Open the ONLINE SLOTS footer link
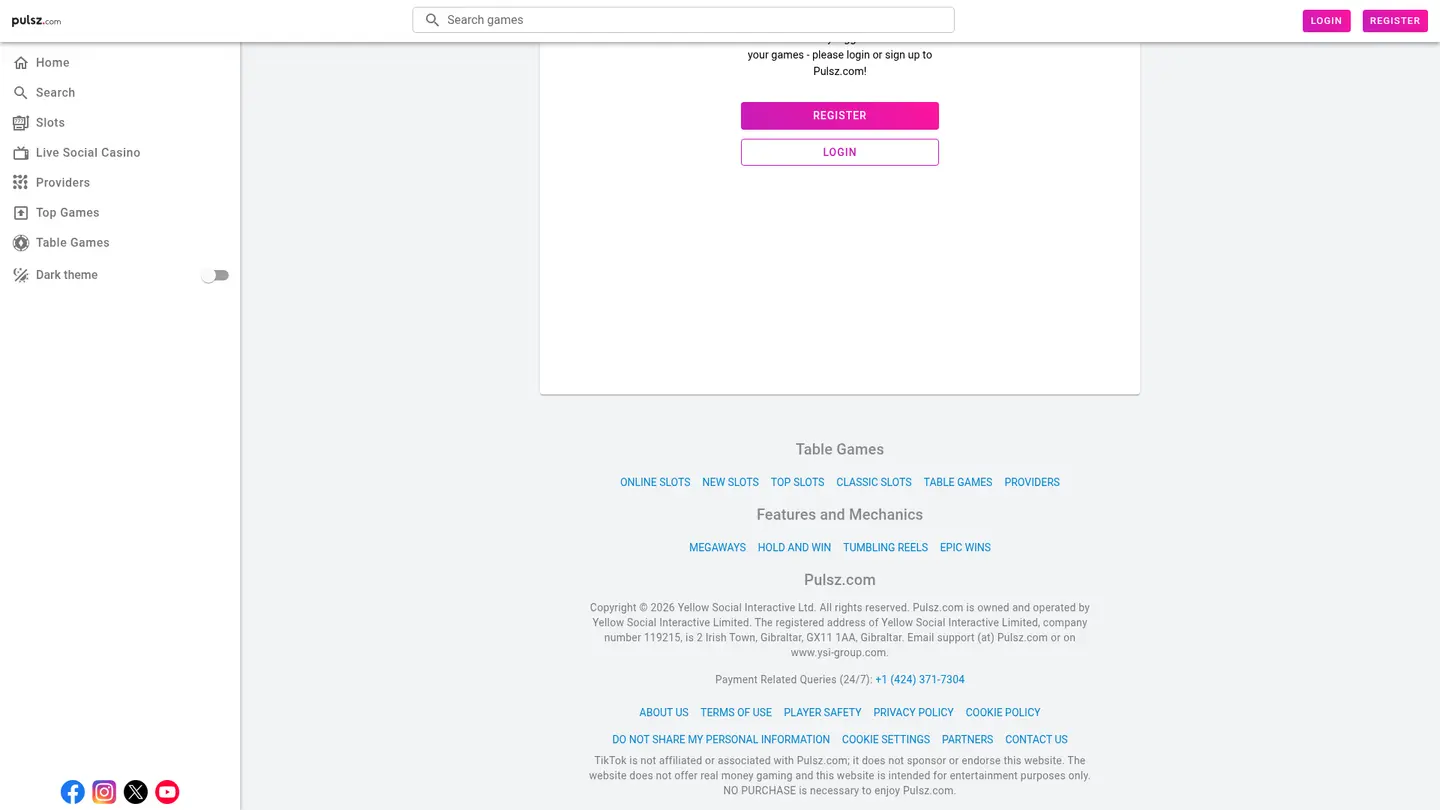The image size is (1440, 810). [x=655, y=482]
